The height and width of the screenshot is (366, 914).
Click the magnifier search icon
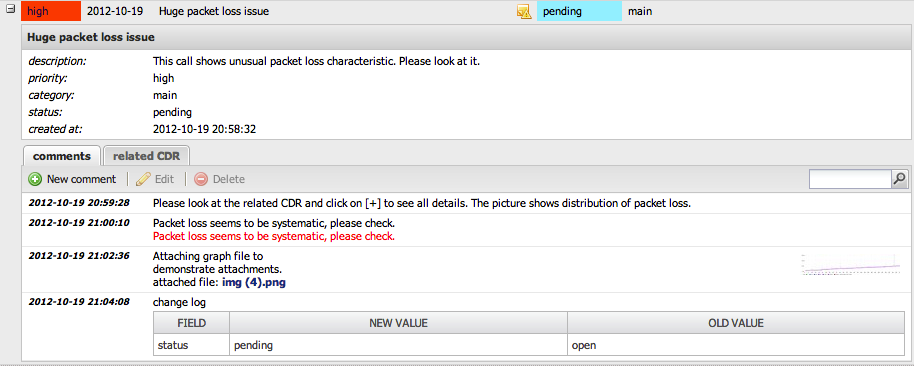click(899, 179)
